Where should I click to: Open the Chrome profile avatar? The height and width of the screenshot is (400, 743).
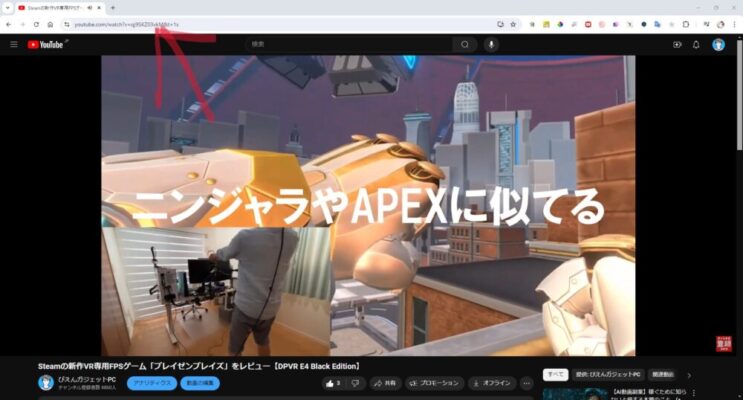(721, 24)
